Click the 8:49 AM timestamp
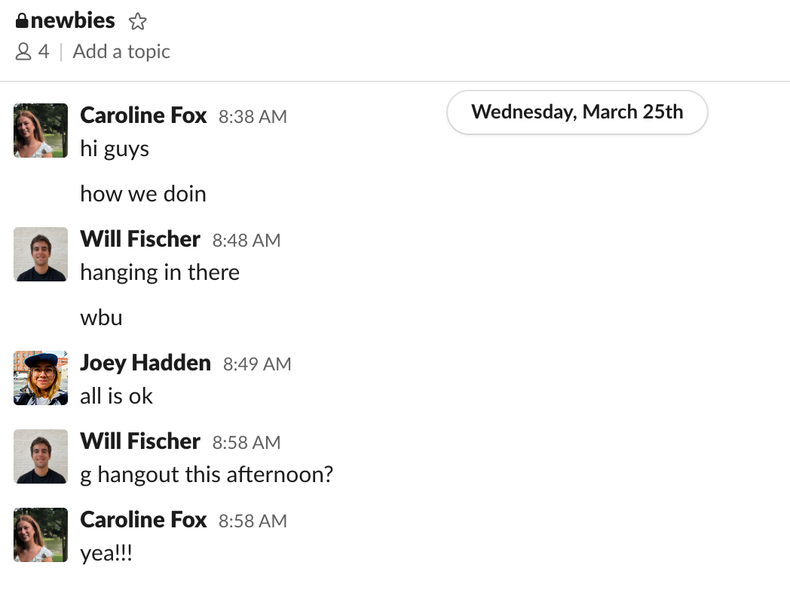Viewport: 790px width, 593px height. (x=257, y=364)
